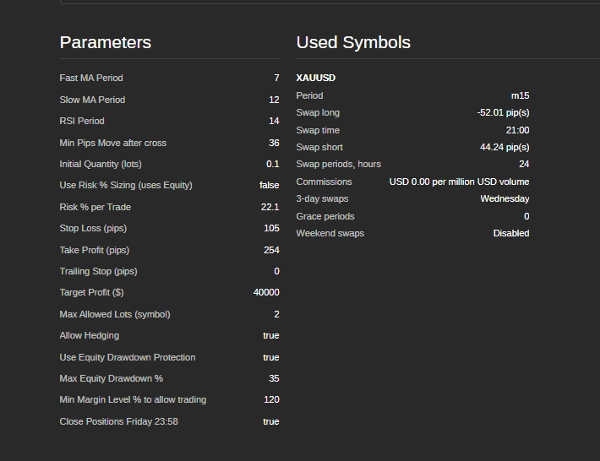The image size is (600, 461).
Task: Click the Fast MA Period value 7
Action: pyautogui.click(x=277, y=78)
